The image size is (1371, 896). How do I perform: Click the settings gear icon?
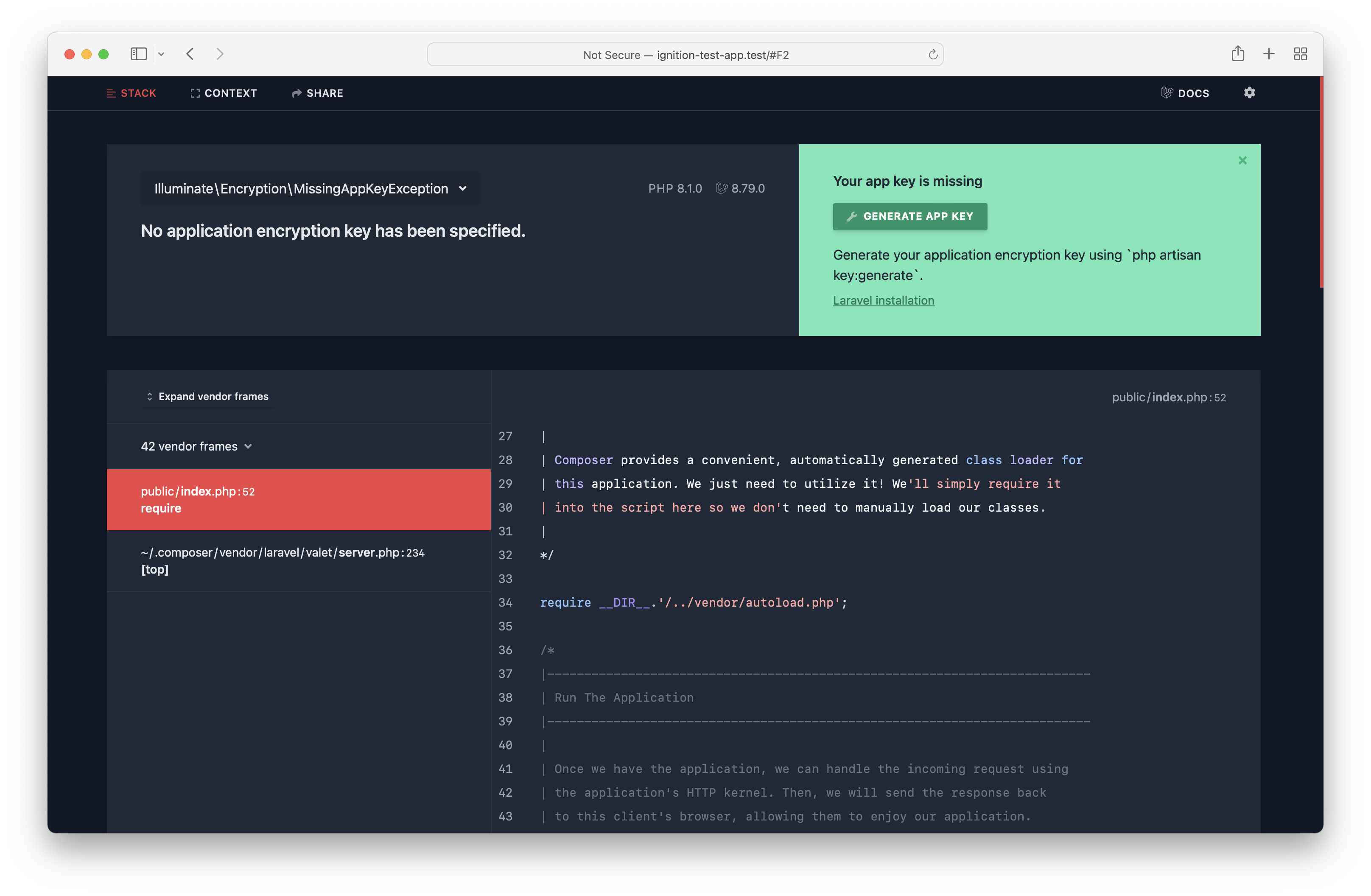point(1250,92)
